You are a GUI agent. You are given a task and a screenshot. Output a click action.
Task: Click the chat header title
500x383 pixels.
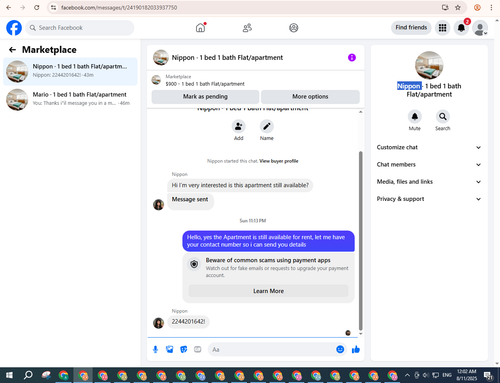point(227,57)
